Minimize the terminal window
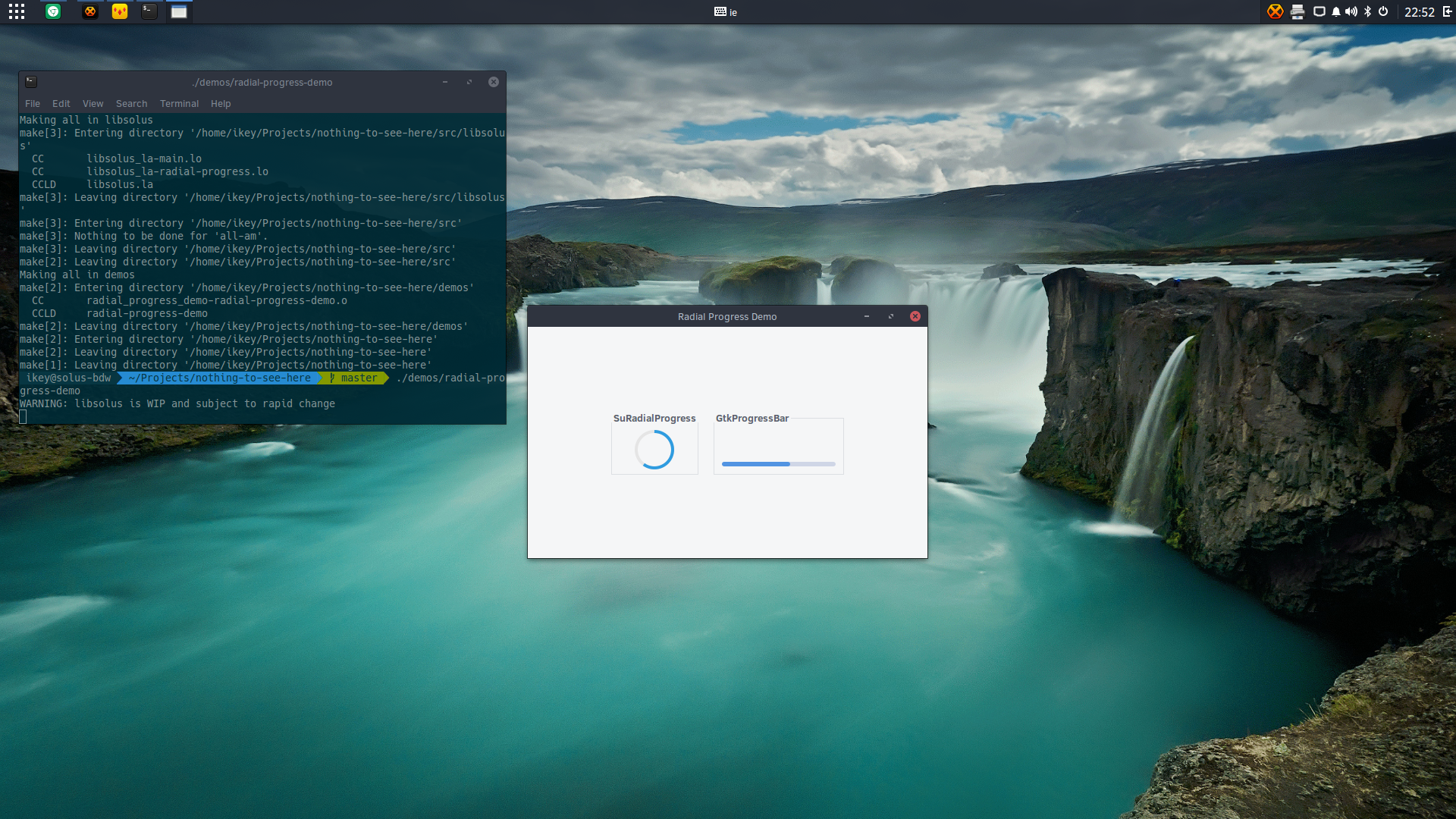 (445, 82)
